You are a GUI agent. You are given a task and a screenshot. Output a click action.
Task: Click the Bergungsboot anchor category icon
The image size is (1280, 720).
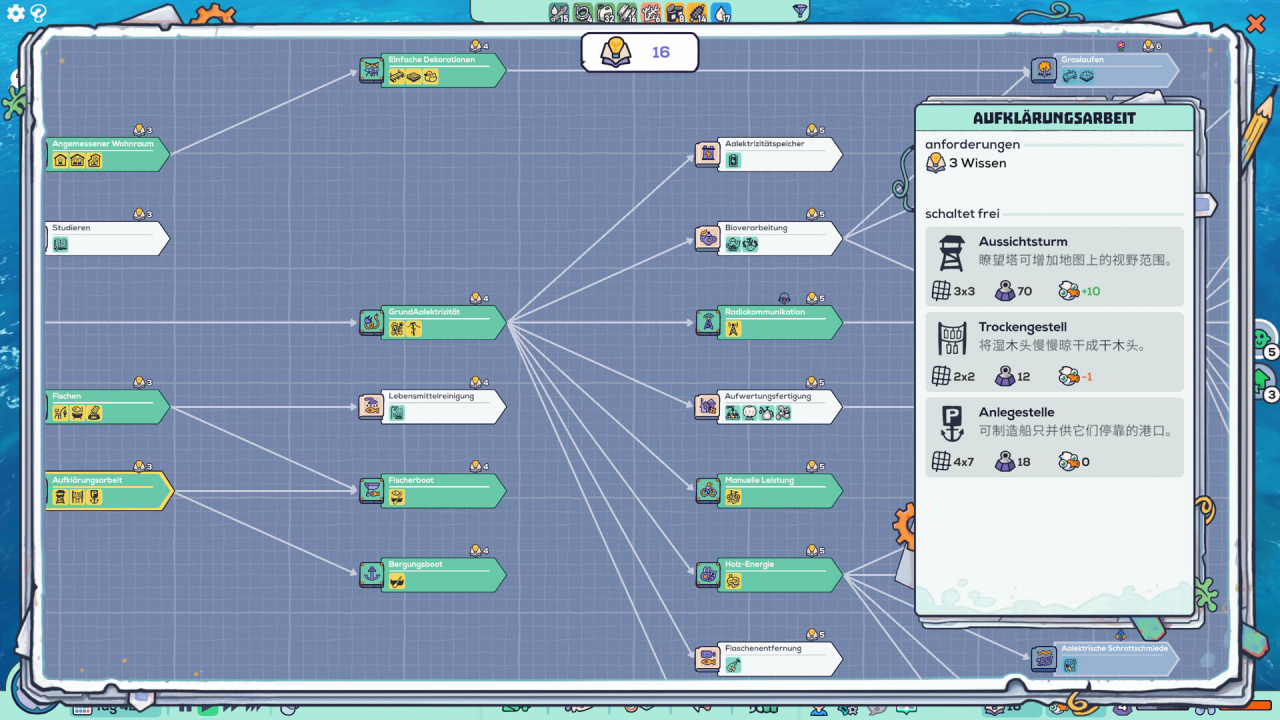coord(371,574)
